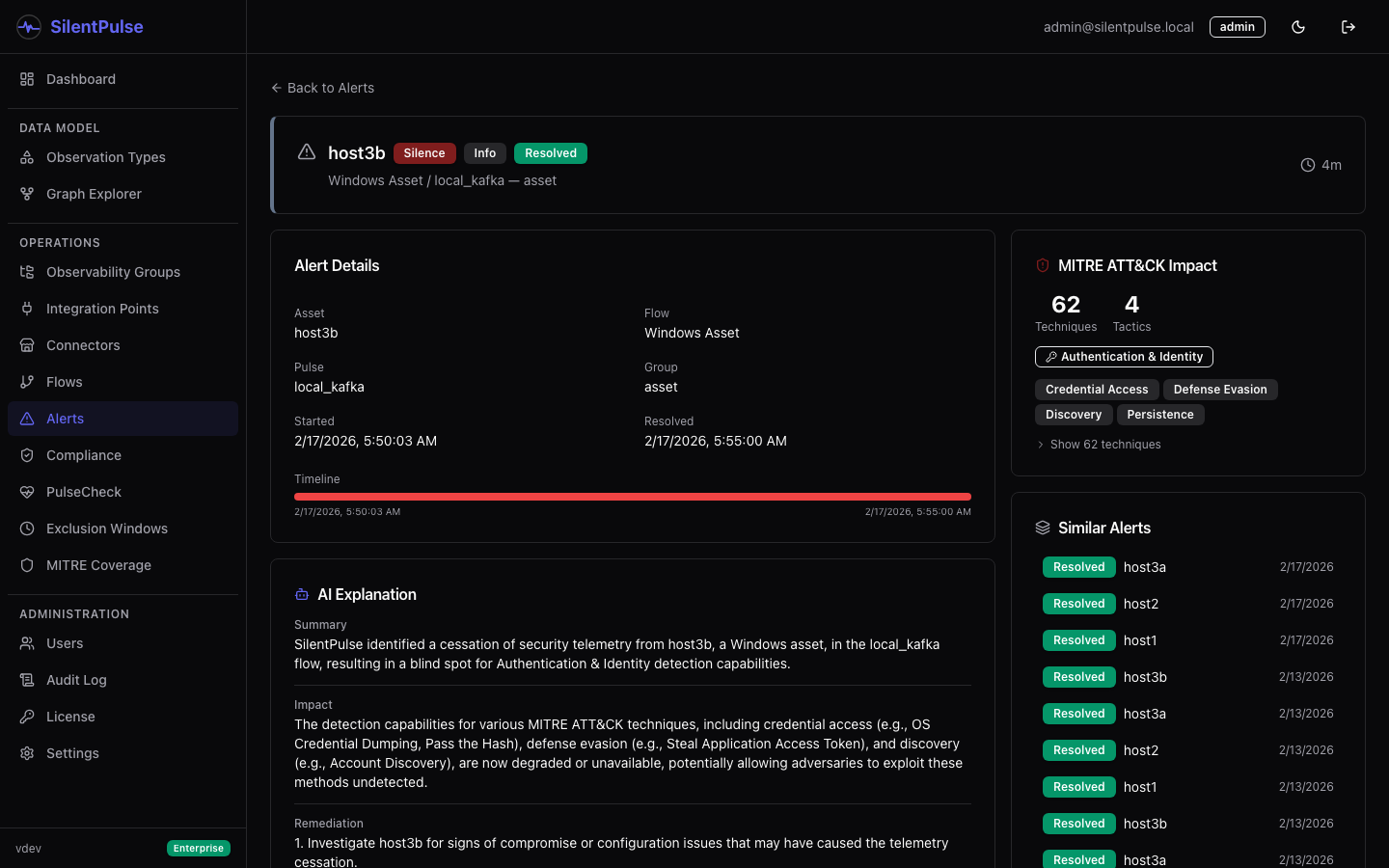Toggle dark mode with moon icon
Viewport: 1389px width, 868px height.
1298,27
